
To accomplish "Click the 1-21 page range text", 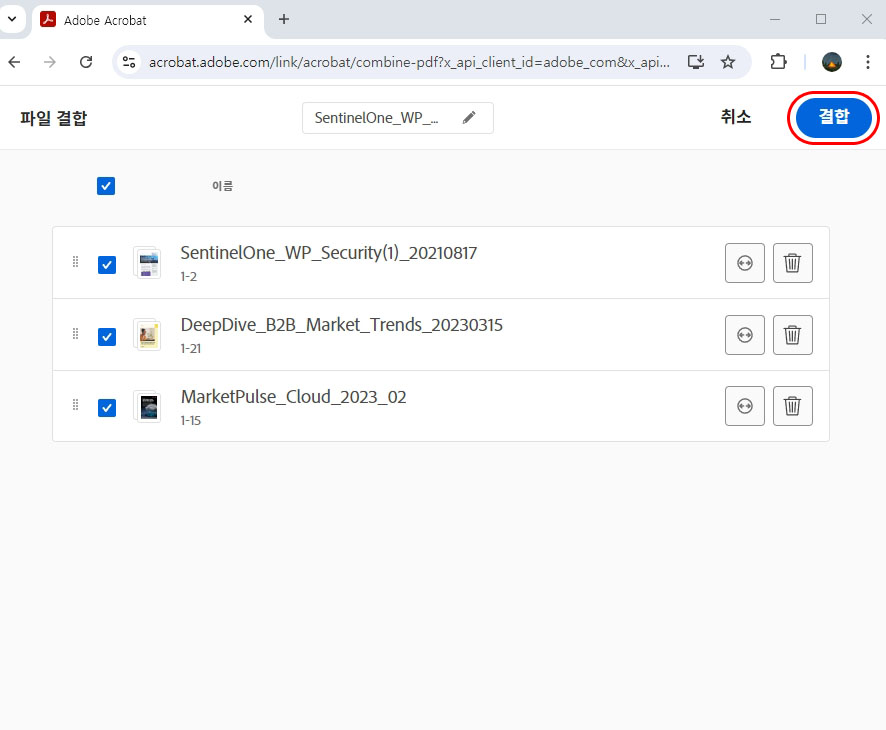I will (190, 349).
